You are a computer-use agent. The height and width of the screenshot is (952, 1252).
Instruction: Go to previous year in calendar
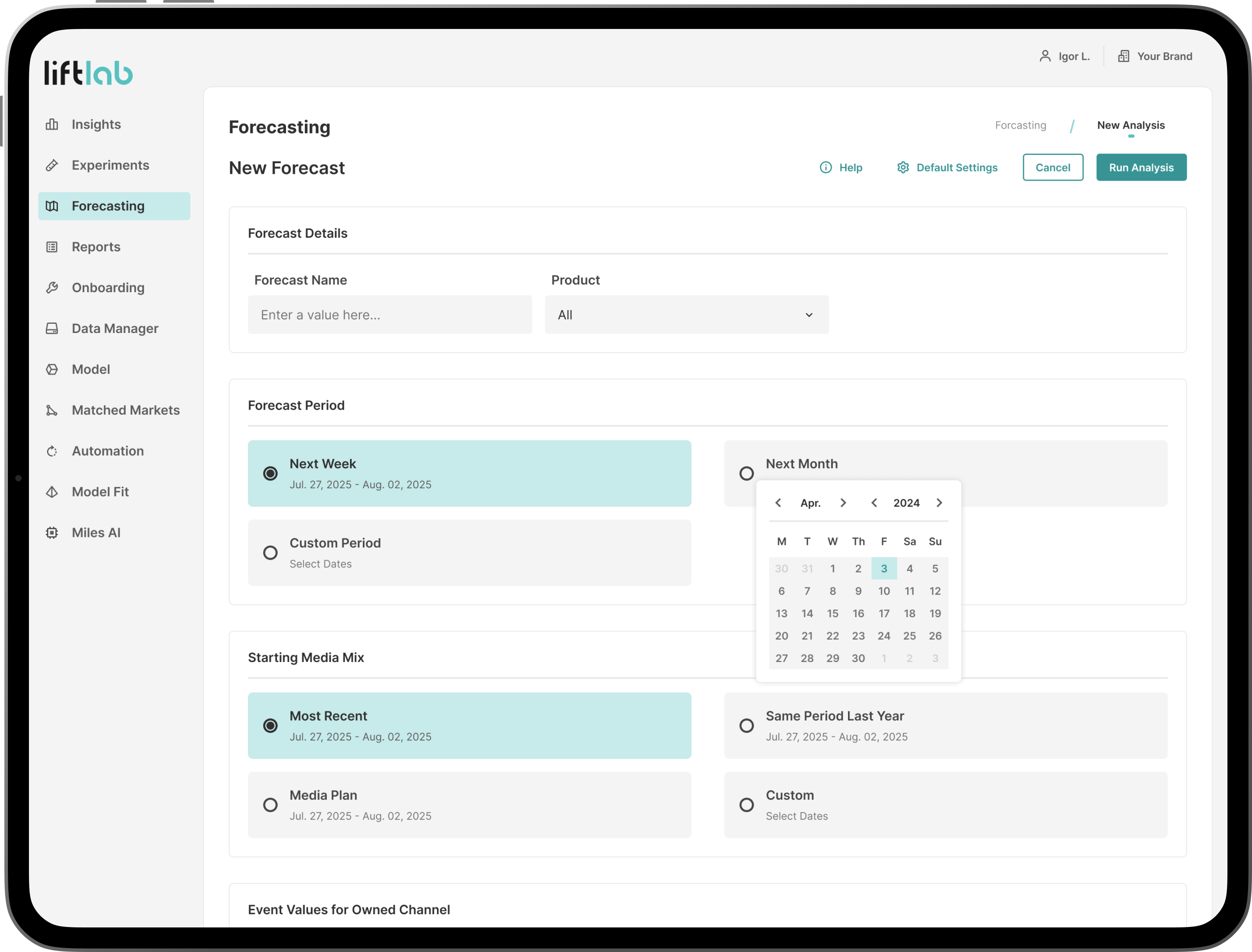874,503
